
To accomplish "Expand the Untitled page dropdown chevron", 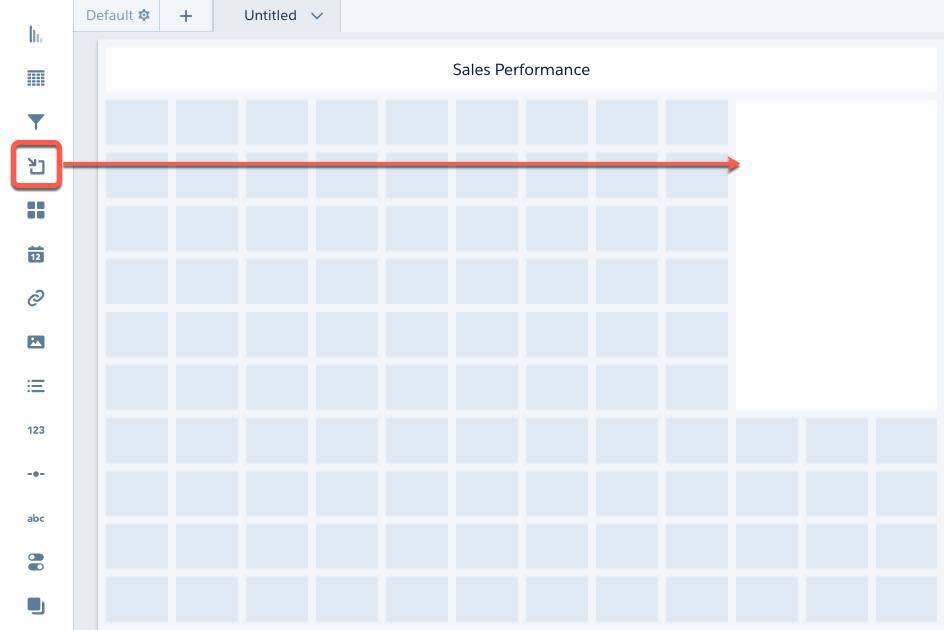I will 317,16.
